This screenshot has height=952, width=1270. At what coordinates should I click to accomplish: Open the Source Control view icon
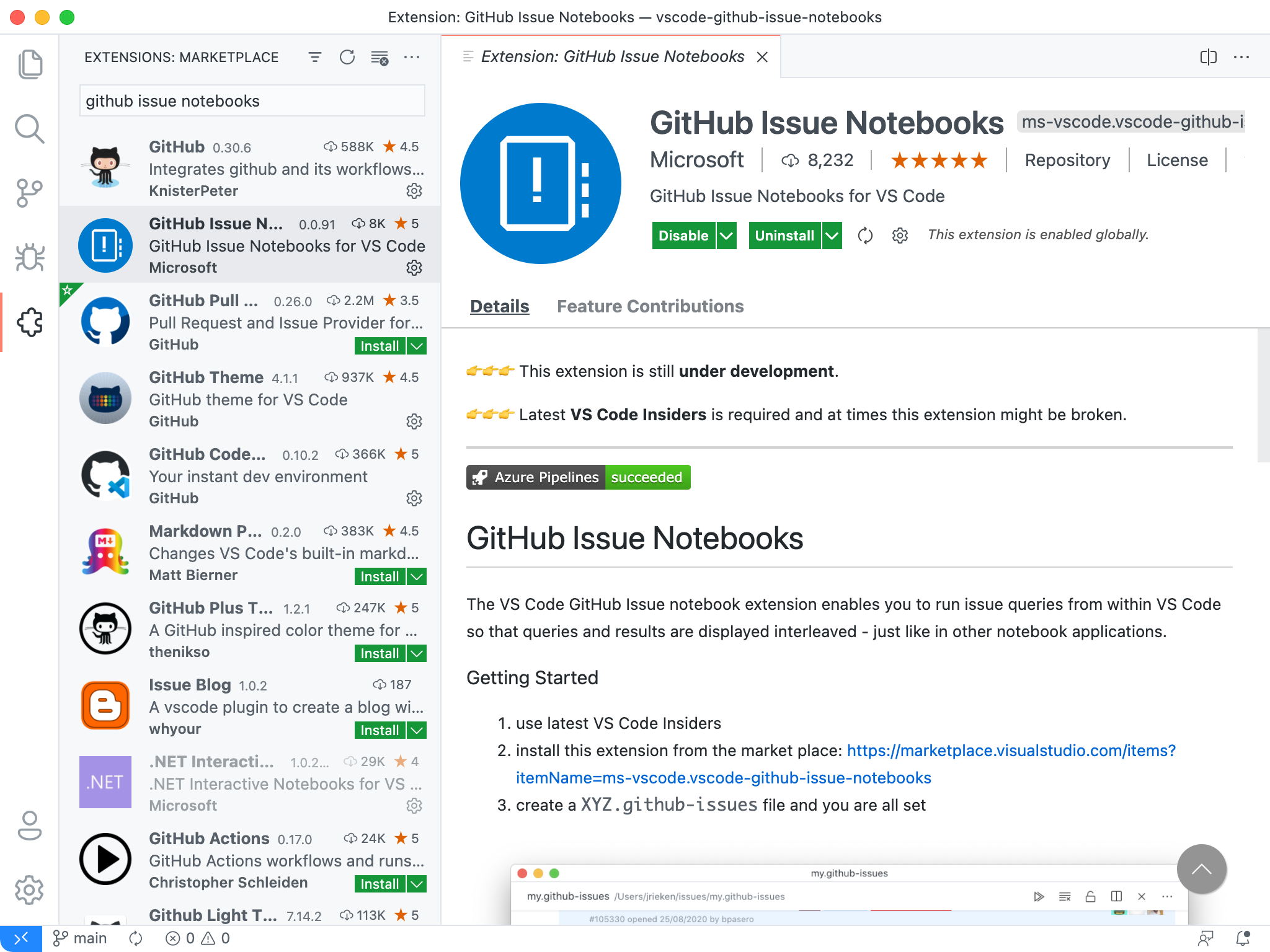coord(30,193)
